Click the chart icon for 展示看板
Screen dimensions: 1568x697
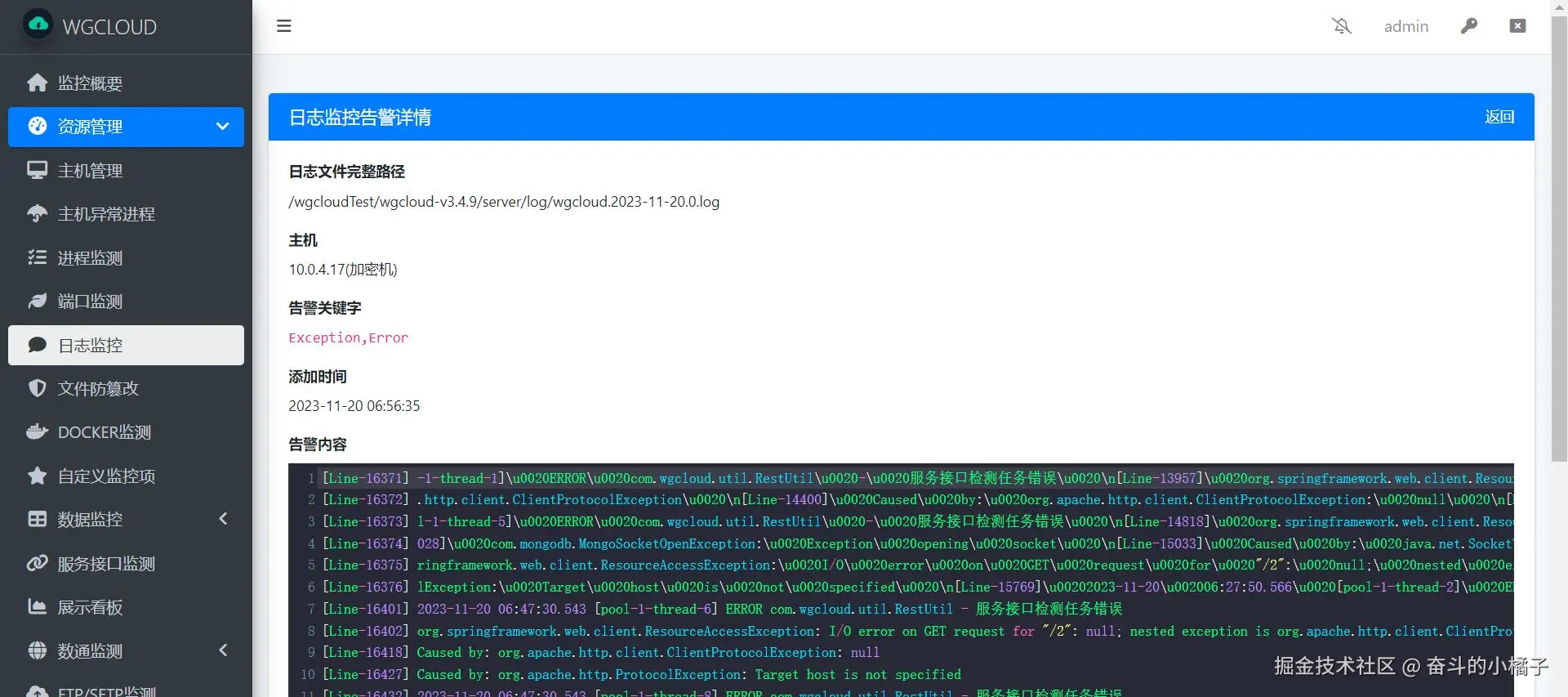tap(37, 606)
